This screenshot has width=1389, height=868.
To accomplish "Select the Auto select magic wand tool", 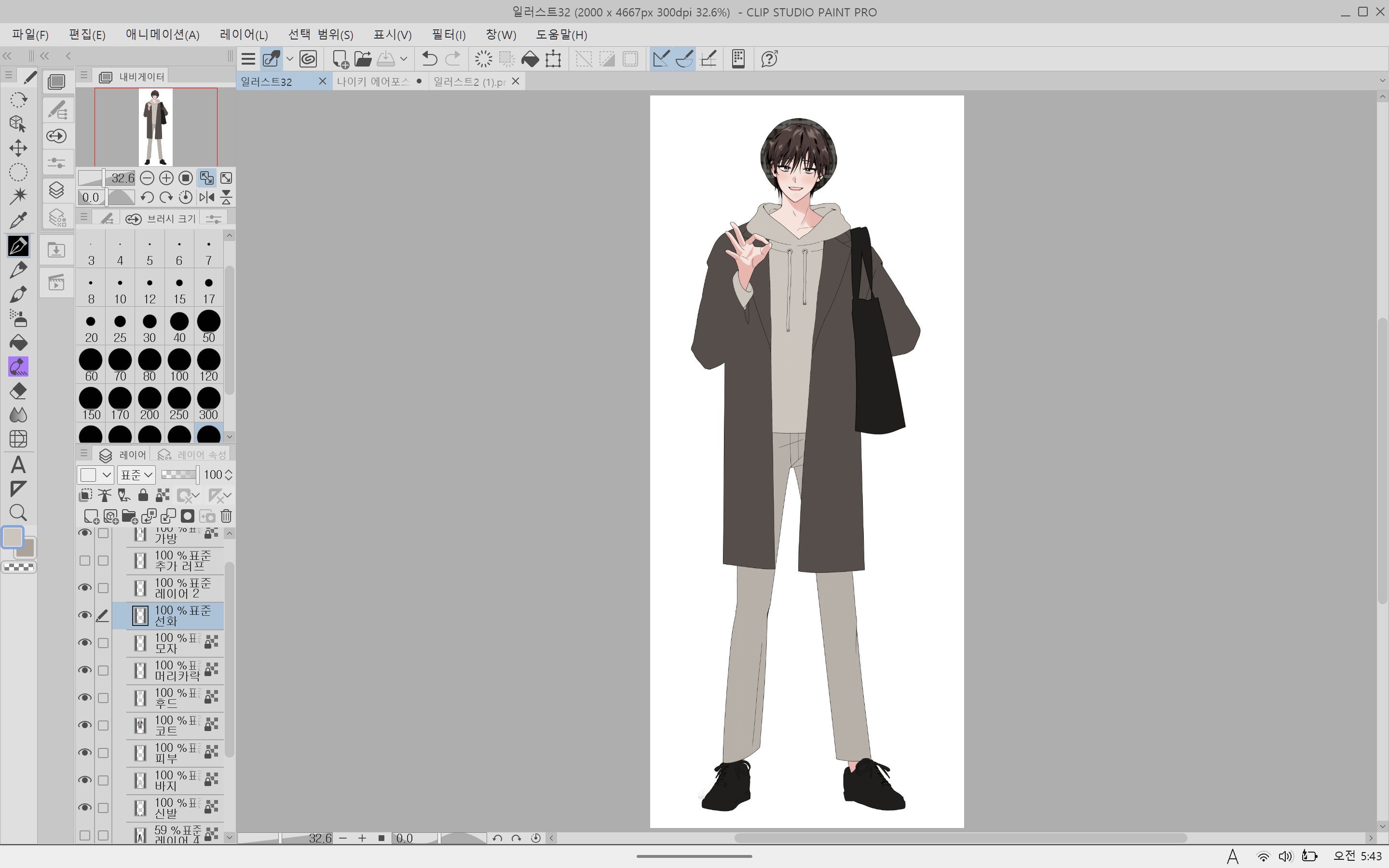I will 18,196.
